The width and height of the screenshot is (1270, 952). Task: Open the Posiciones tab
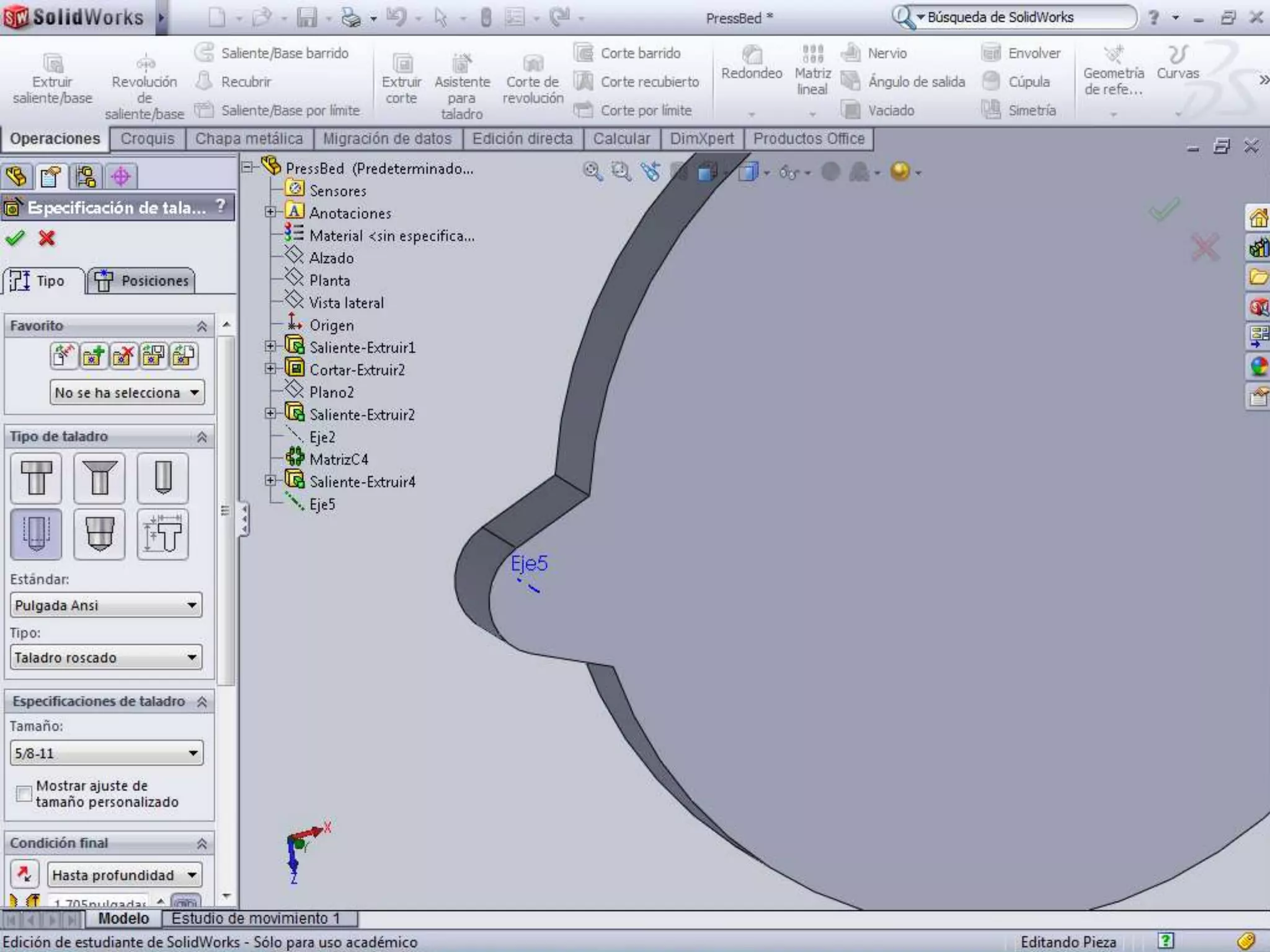click(x=141, y=281)
